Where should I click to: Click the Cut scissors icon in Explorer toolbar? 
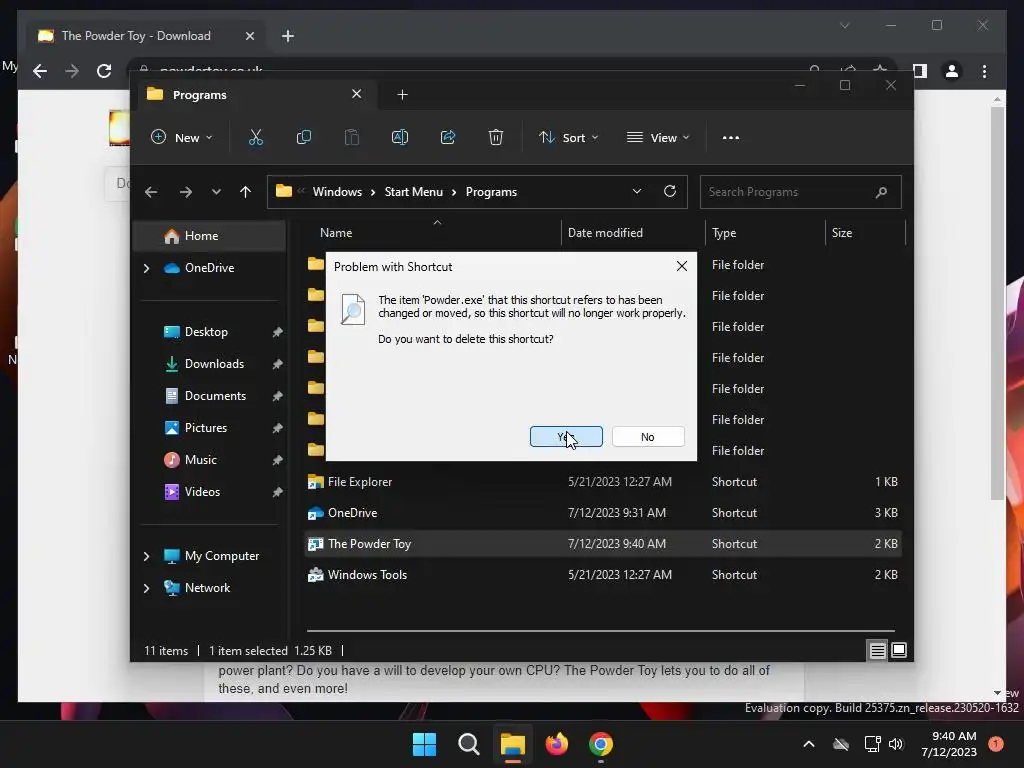click(x=255, y=138)
